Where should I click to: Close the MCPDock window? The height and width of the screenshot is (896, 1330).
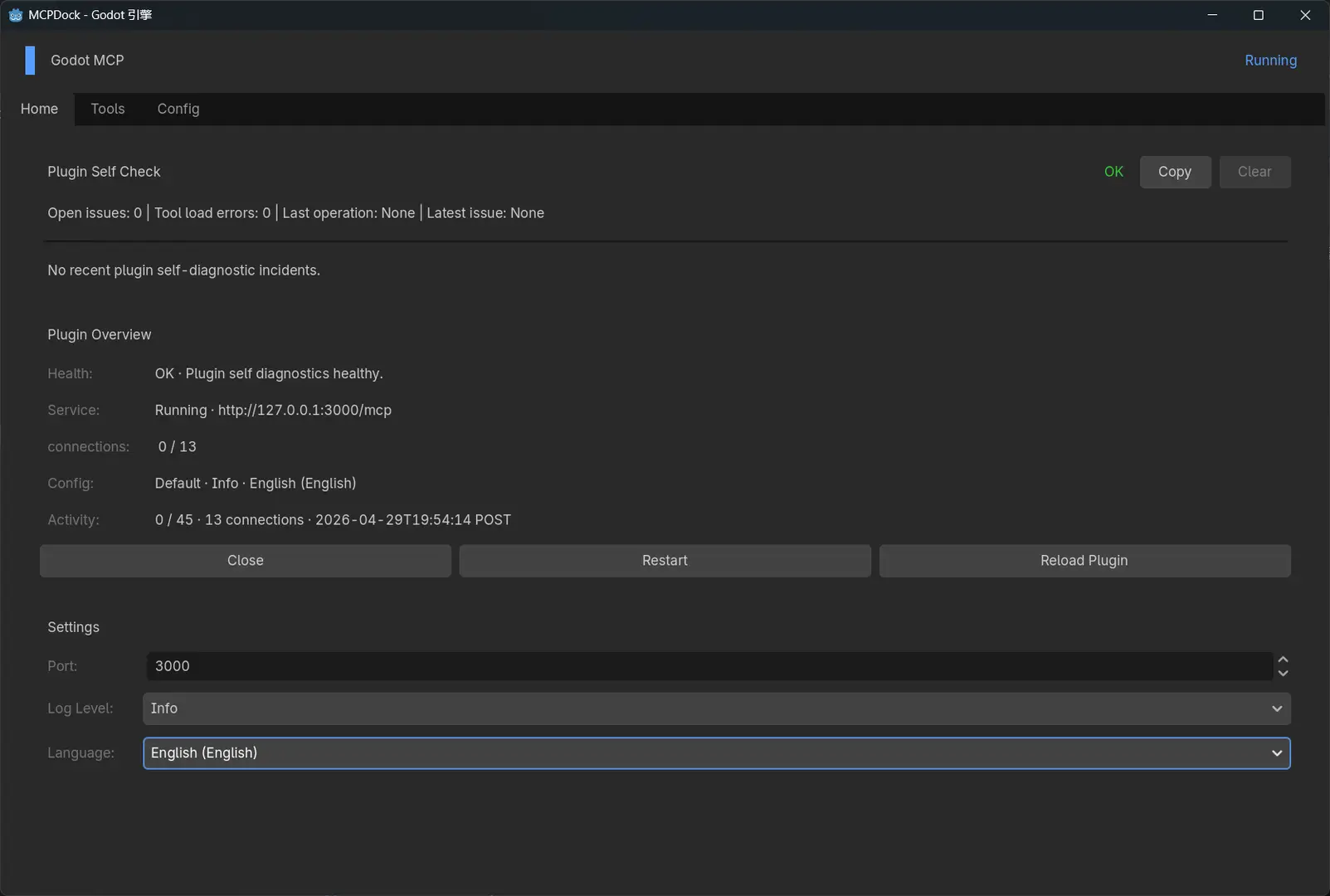[1305, 15]
